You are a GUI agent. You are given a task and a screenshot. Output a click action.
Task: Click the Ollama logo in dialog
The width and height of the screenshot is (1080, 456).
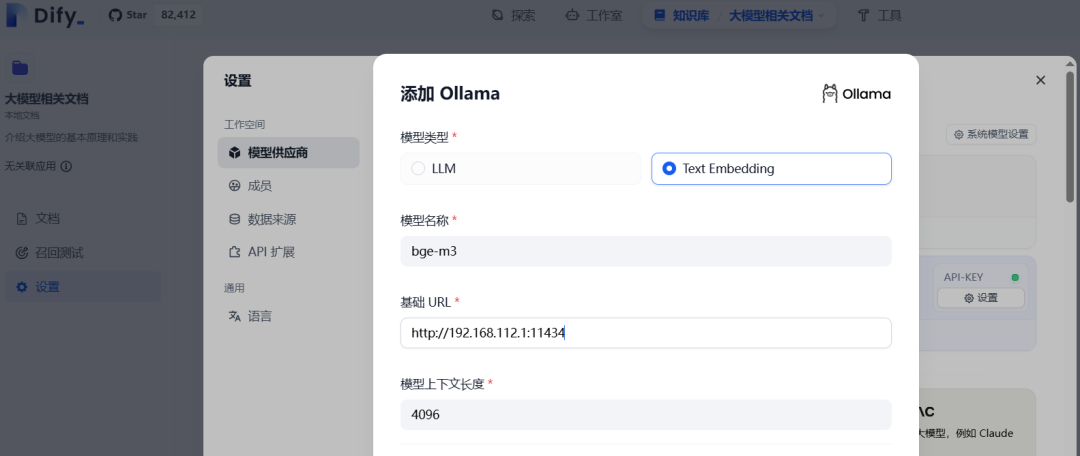[856, 94]
